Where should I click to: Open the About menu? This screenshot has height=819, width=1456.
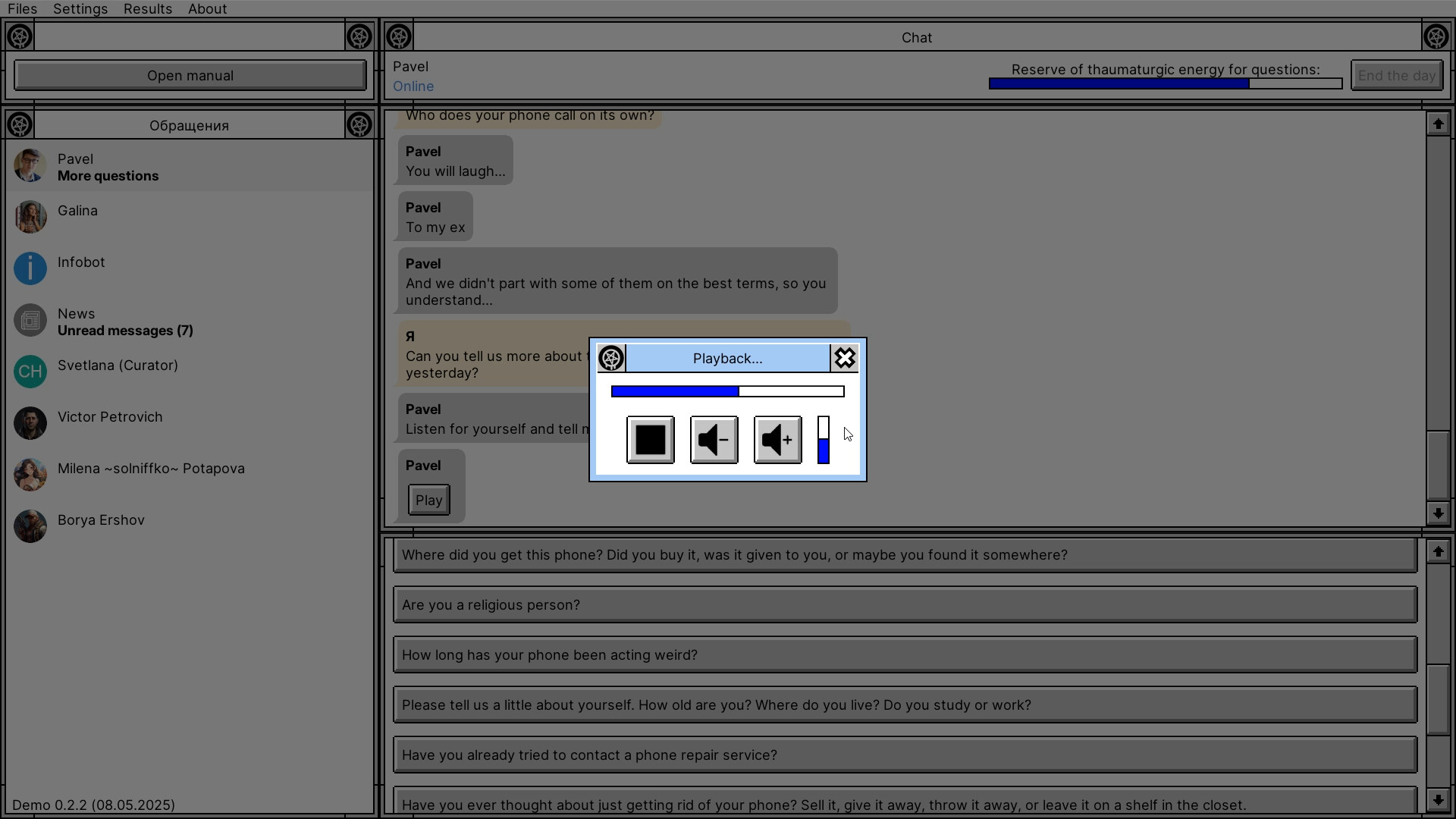pyautogui.click(x=206, y=8)
